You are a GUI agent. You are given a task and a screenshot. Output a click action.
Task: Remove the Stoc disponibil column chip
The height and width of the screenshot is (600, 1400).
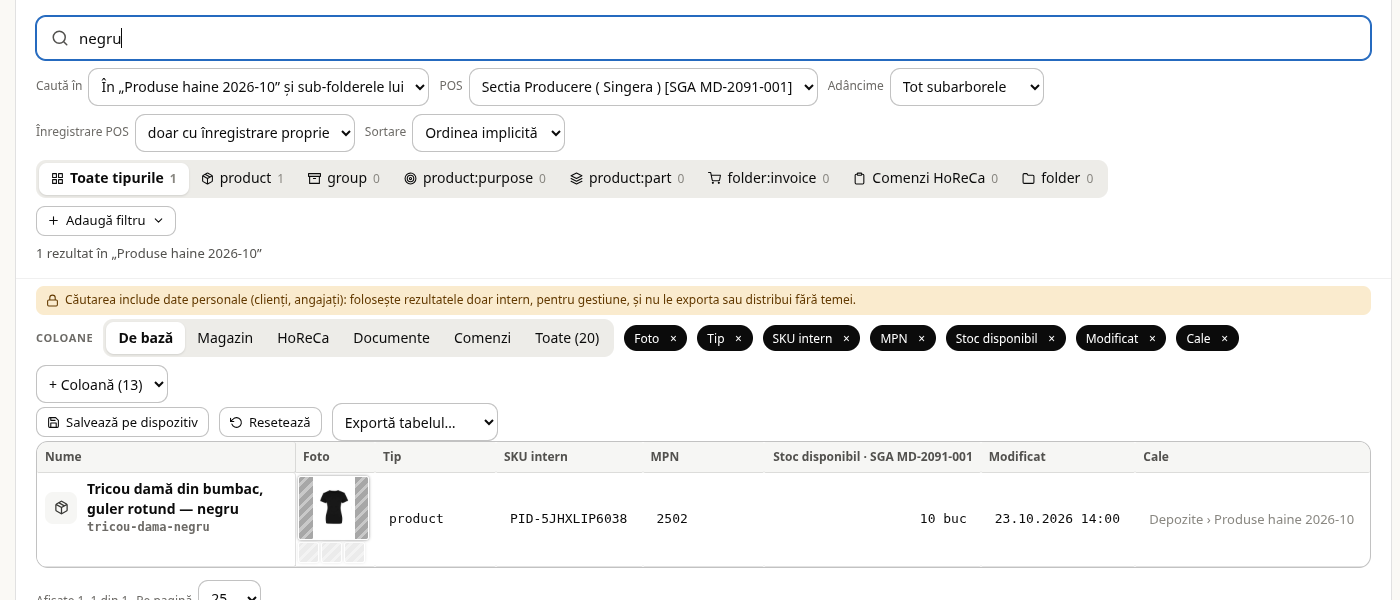pos(1051,339)
